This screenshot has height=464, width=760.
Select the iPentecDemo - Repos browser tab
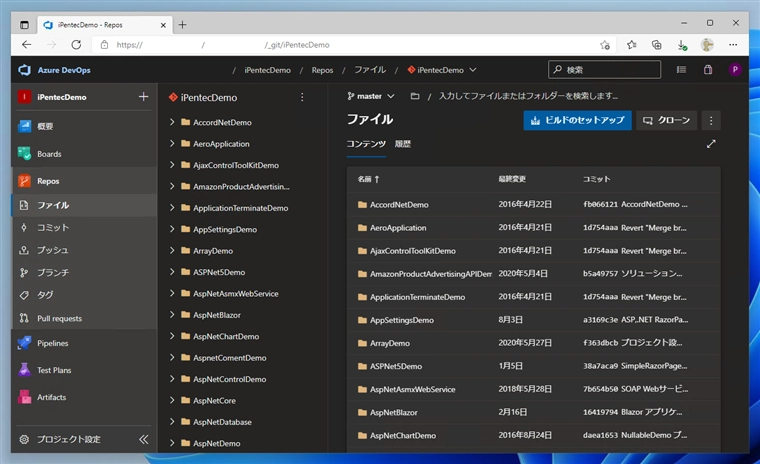[104, 25]
